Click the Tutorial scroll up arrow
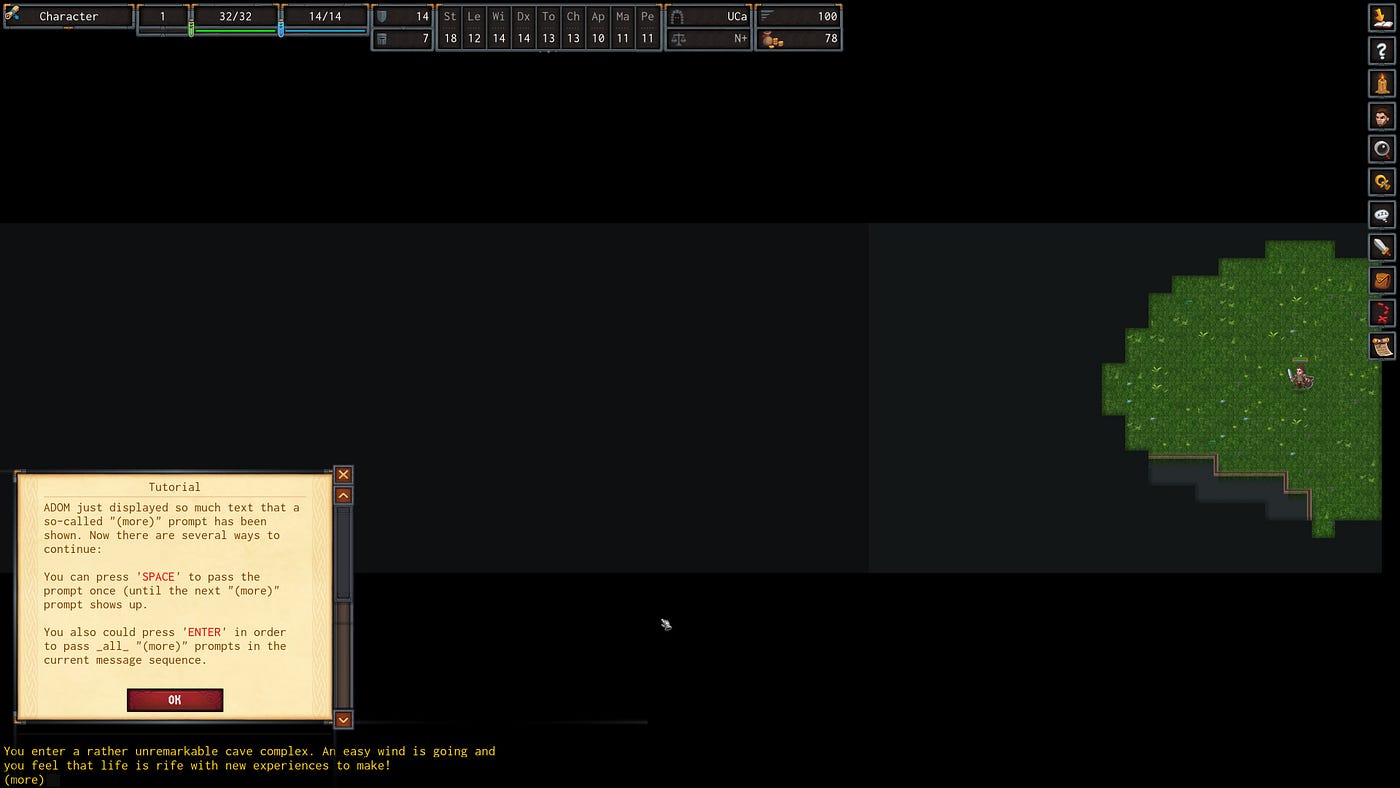This screenshot has height=788, width=1400. [343, 495]
